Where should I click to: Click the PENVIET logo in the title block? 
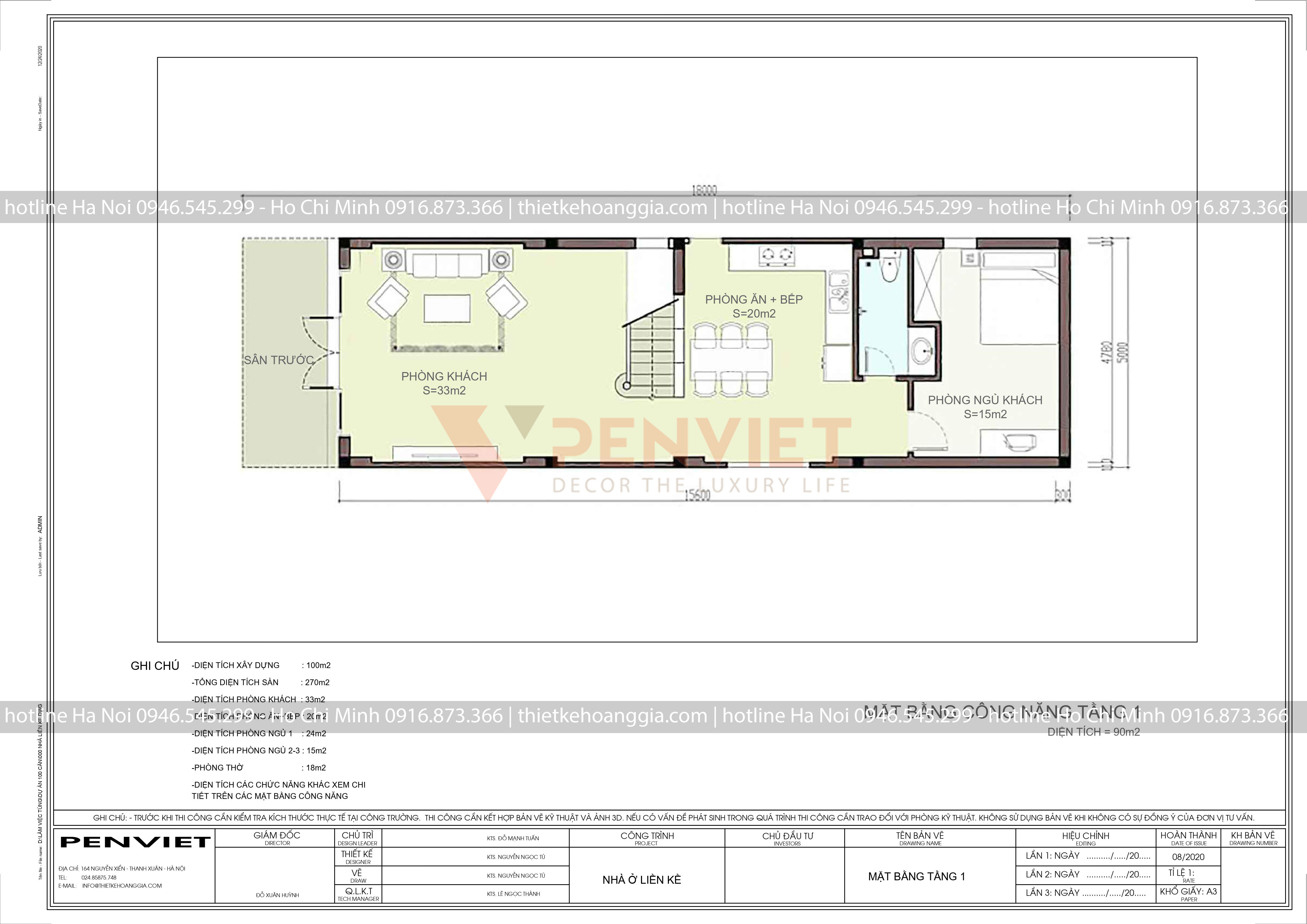tap(135, 842)
